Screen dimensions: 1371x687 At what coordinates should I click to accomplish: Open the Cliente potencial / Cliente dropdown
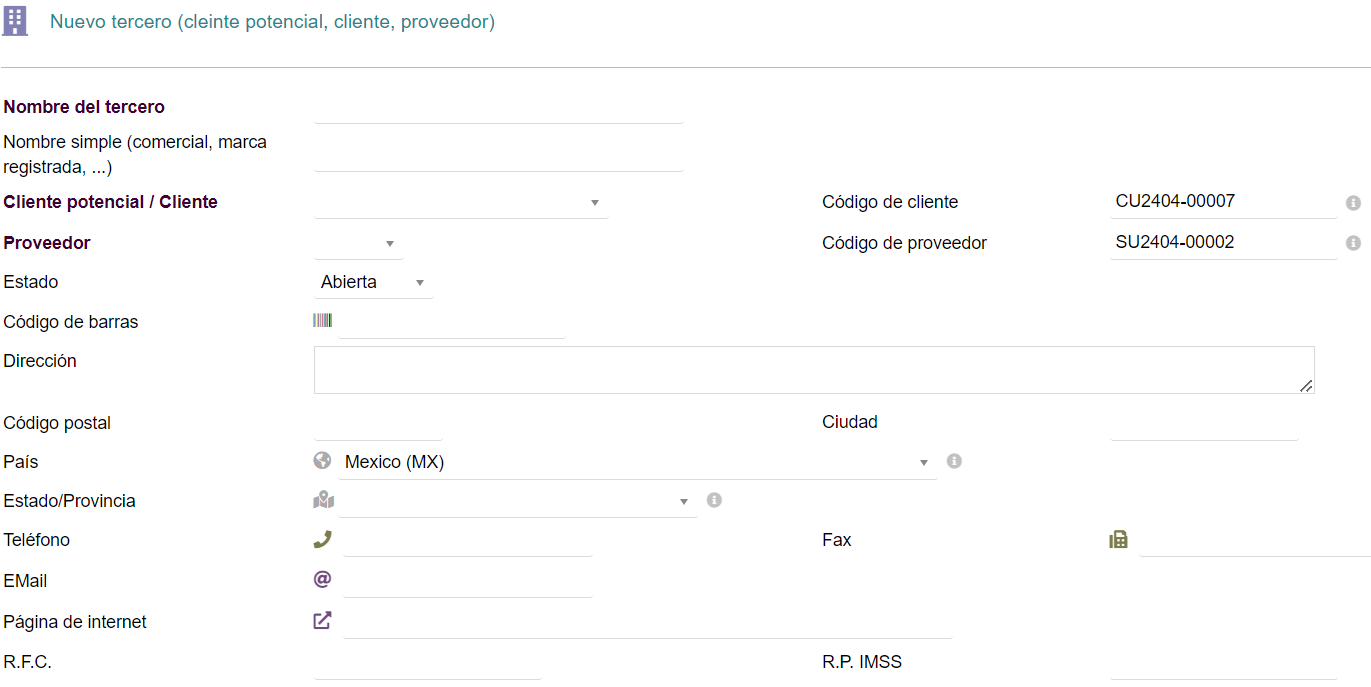461,203
